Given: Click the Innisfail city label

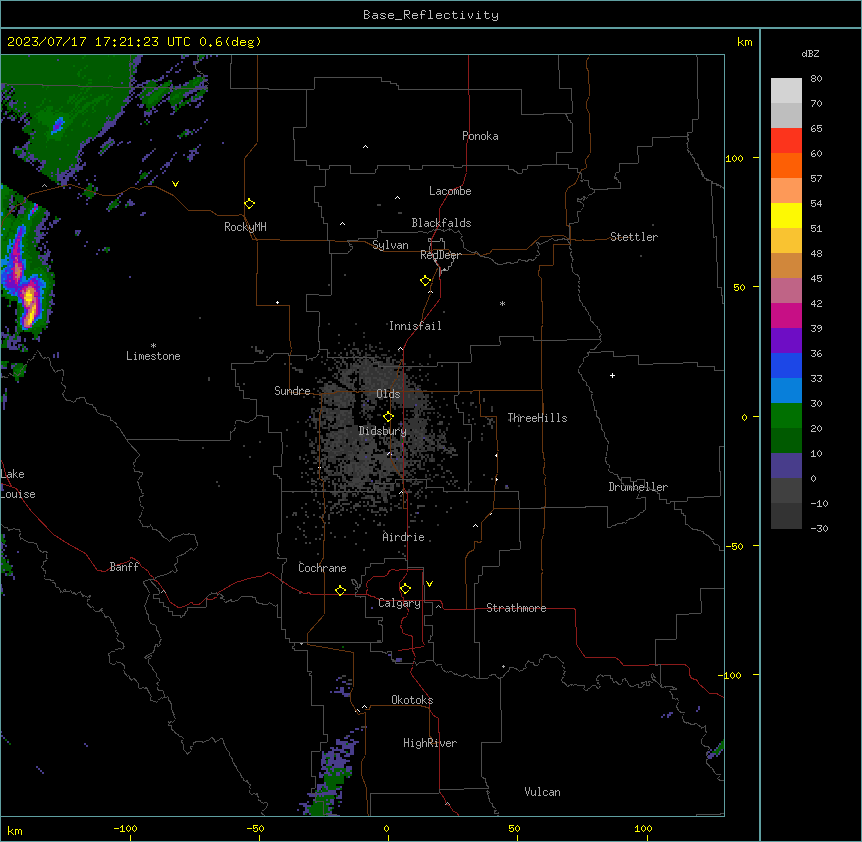Looking at the screenshot, I should pyautogui.click(x=415, y=326).
